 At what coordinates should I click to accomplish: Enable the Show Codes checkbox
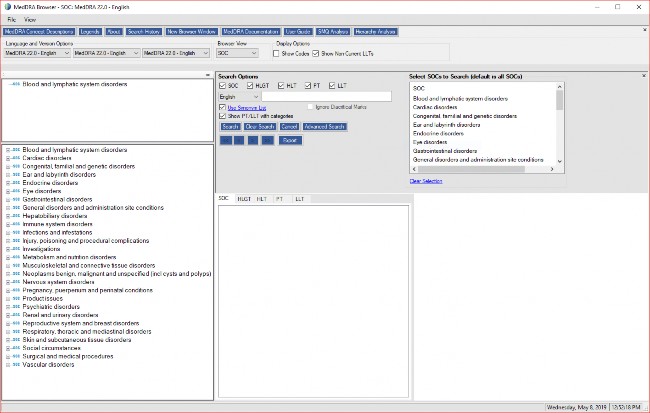[277, 53]
